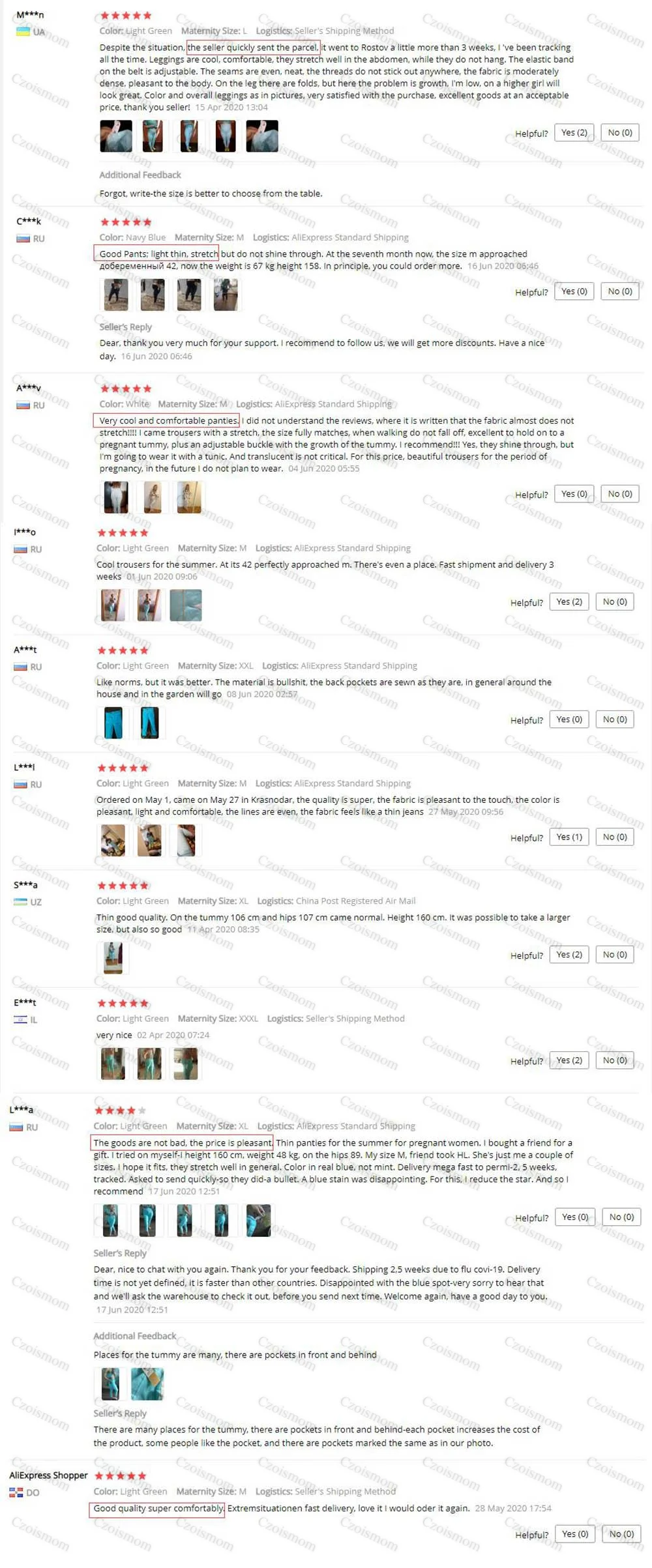Image resolution: width=652 pixels, height=1568 pixels.
Task: Click Dominican flag icon under AliExpress Shopper
Action: (x=16, y=1492)
